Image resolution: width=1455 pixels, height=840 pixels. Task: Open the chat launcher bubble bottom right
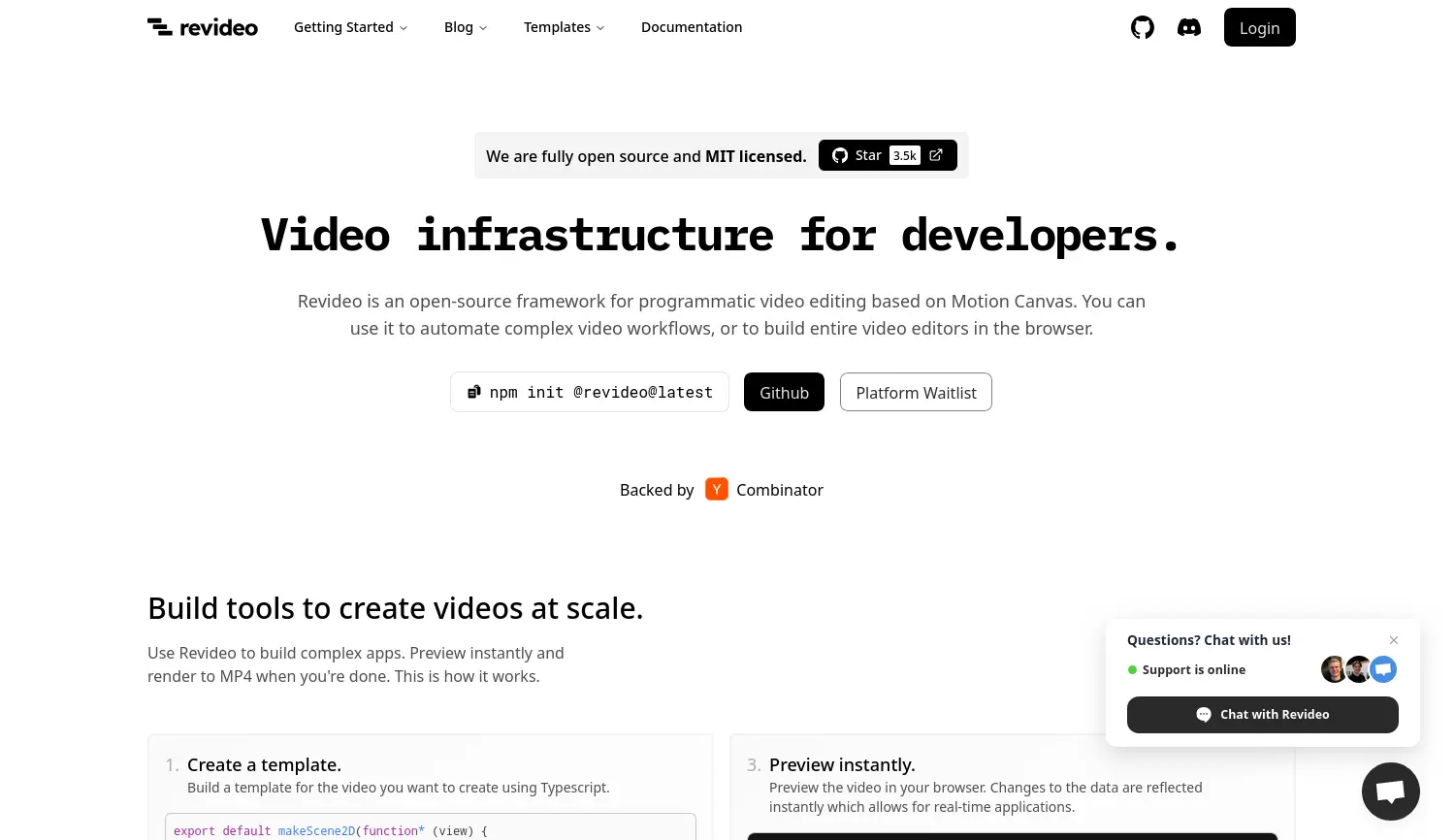(1390, 791)
